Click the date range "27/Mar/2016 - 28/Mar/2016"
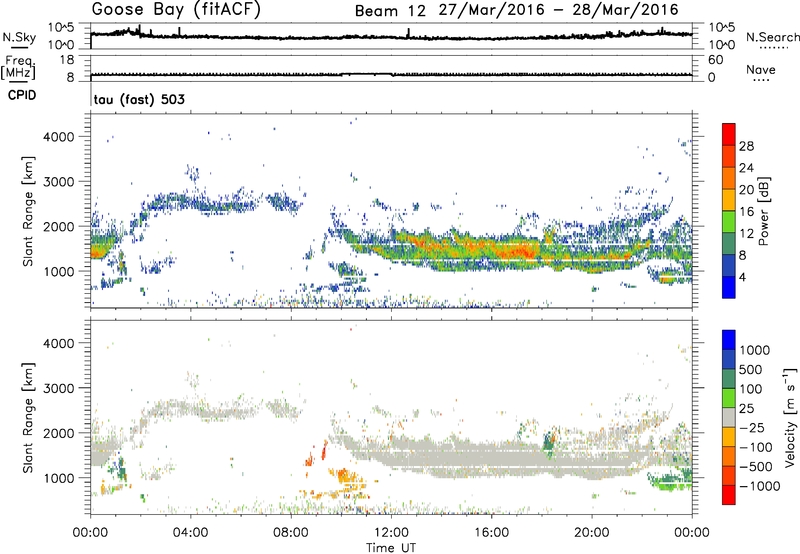Image resolution: width=800 pixels, height=554 pixels. coord(559,10)
